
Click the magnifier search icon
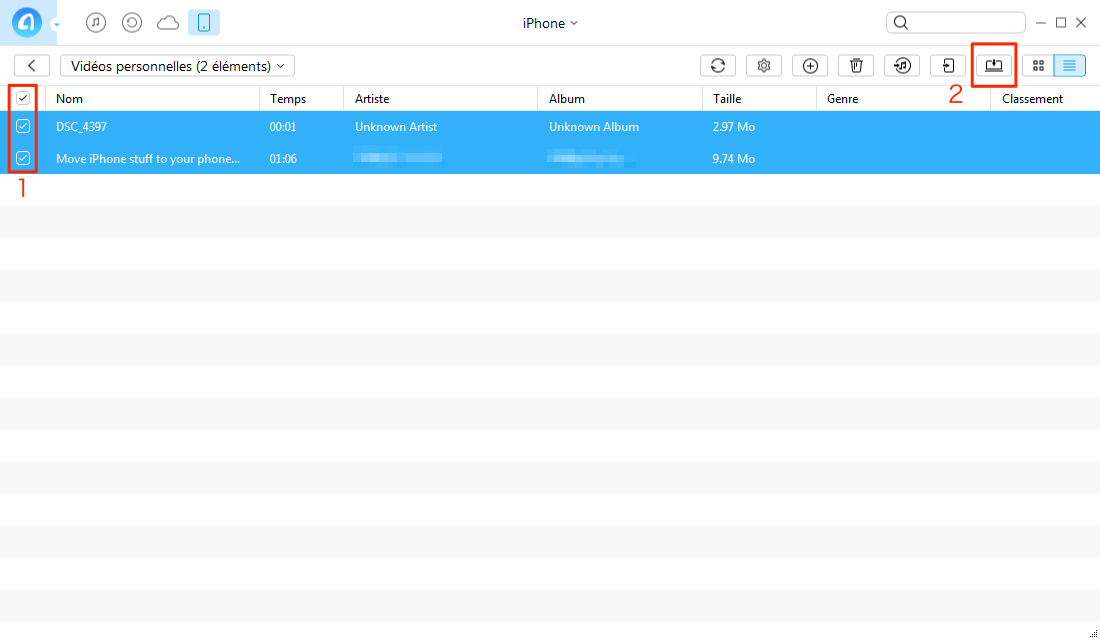tap(901, 22)
